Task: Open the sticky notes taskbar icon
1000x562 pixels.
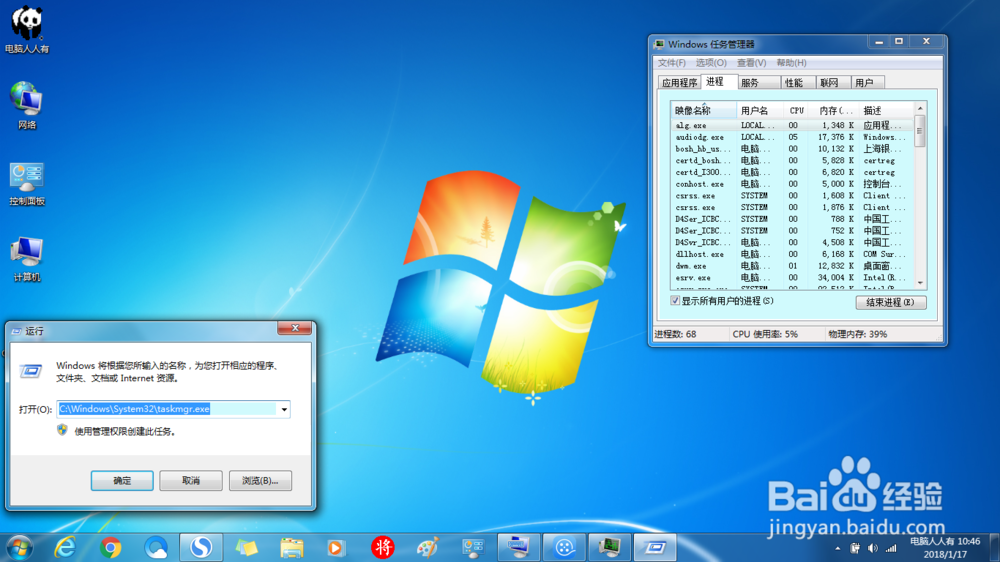Action: click(x=246, y=547)
